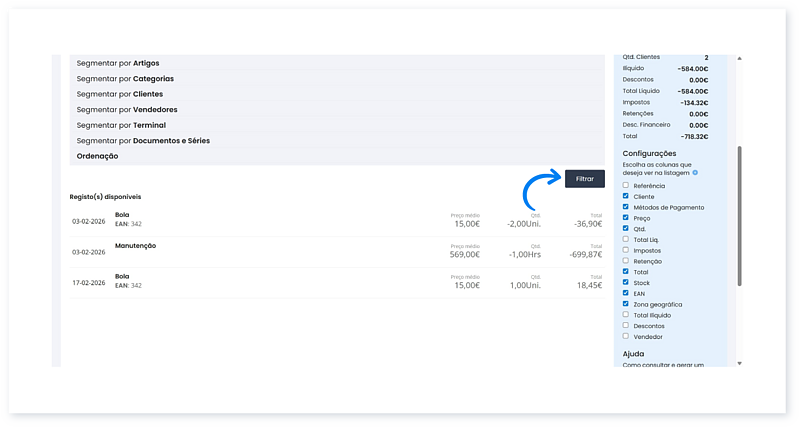
Task: Check the Impostos column checkbox
Action: coord(626,250)
